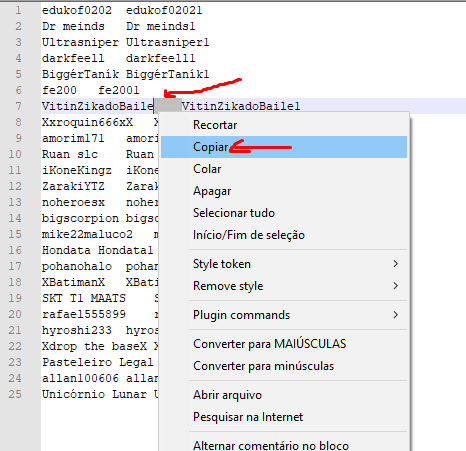The height and width of the screenshot is (451, 466).
Task: Click line number 1 in the margin
Action: [18, 10]
